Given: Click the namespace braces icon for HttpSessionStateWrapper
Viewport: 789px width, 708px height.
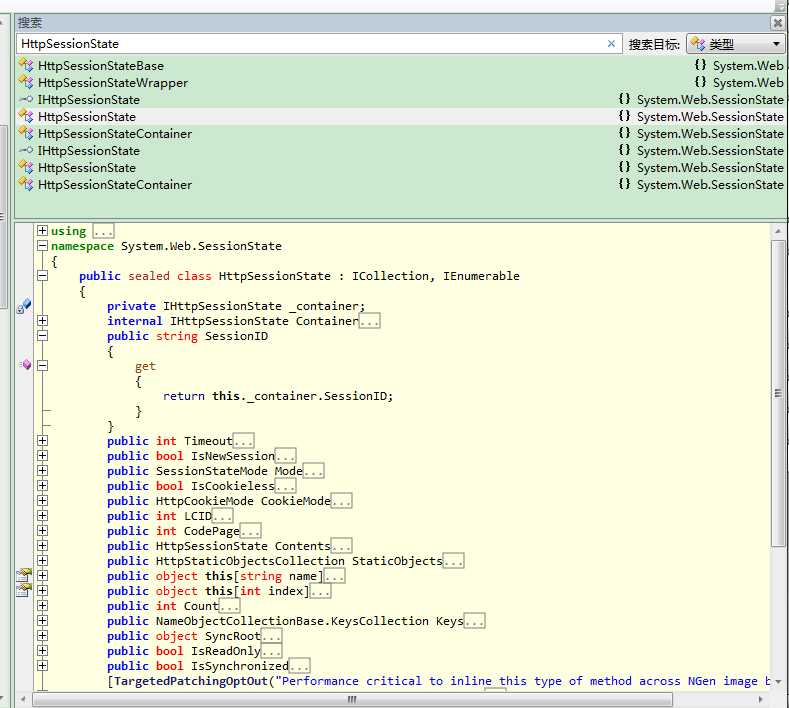Looking at the screenshot, I should (x=700, y=82).
